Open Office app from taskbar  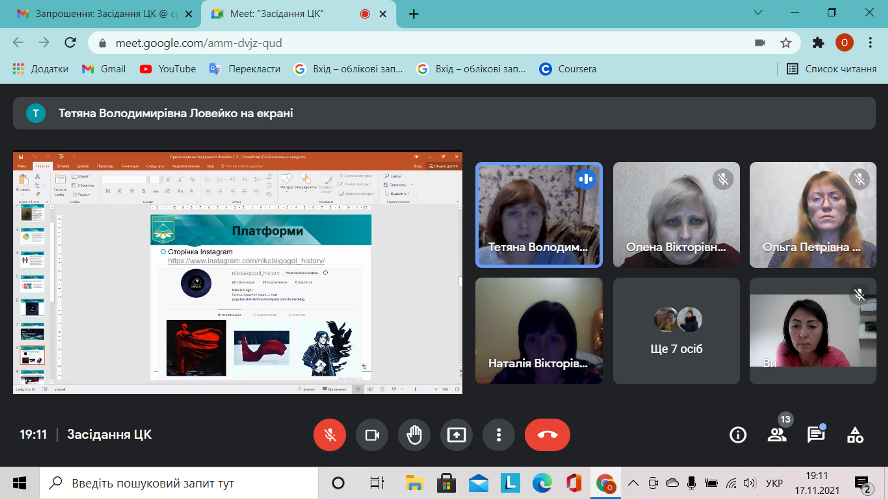click(x=574, y=483)
